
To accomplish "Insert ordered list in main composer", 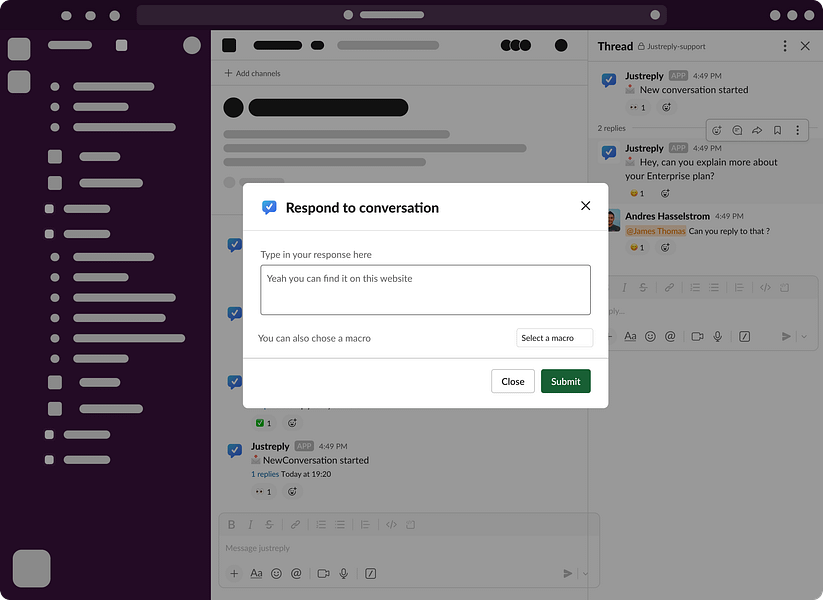I will pos(321,524).
